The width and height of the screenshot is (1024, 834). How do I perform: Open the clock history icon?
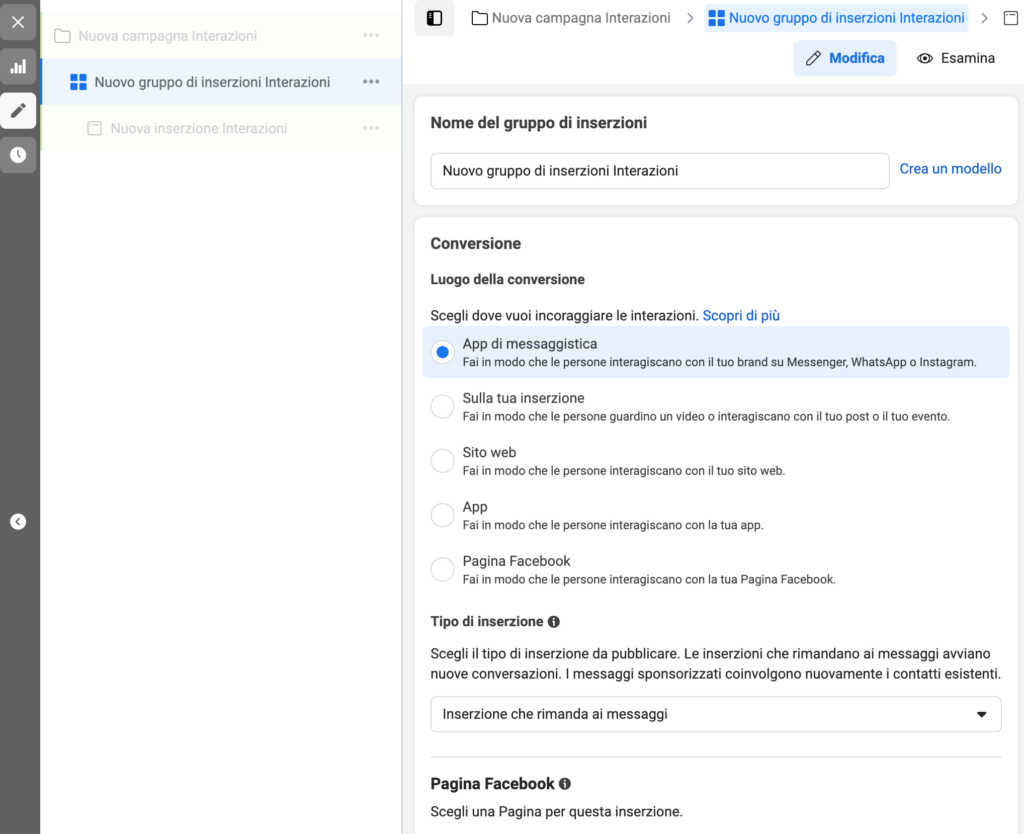click(18, 155)
